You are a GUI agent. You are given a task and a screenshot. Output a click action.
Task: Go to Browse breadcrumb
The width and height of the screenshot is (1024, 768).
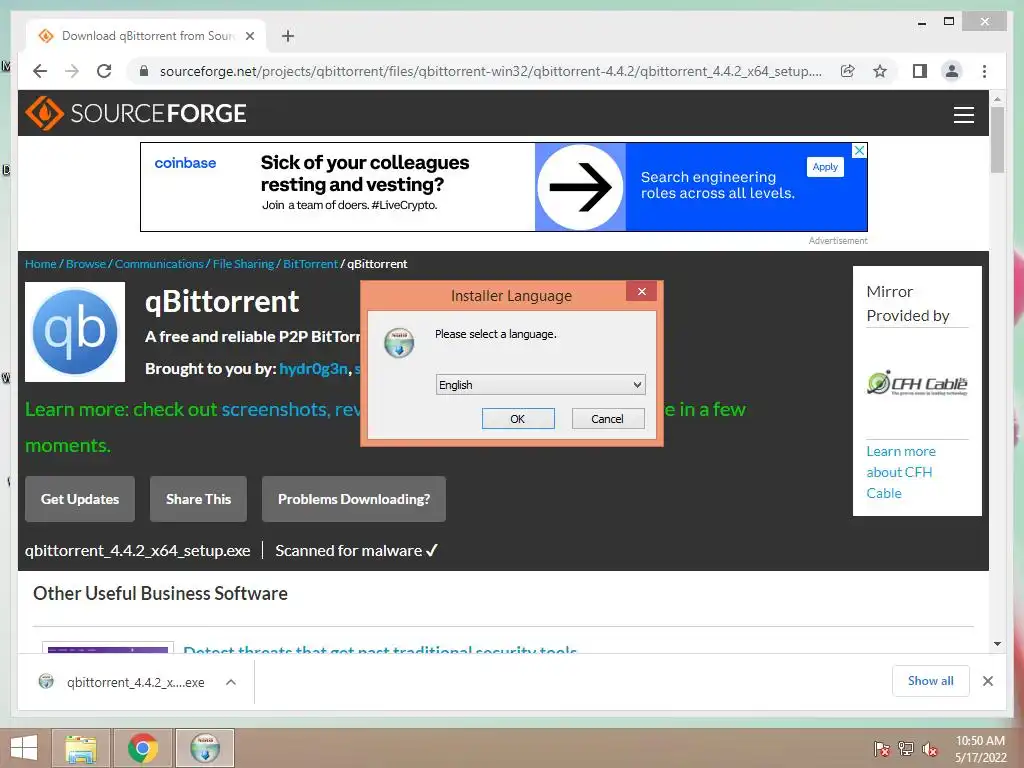click(x=86, y=264)
